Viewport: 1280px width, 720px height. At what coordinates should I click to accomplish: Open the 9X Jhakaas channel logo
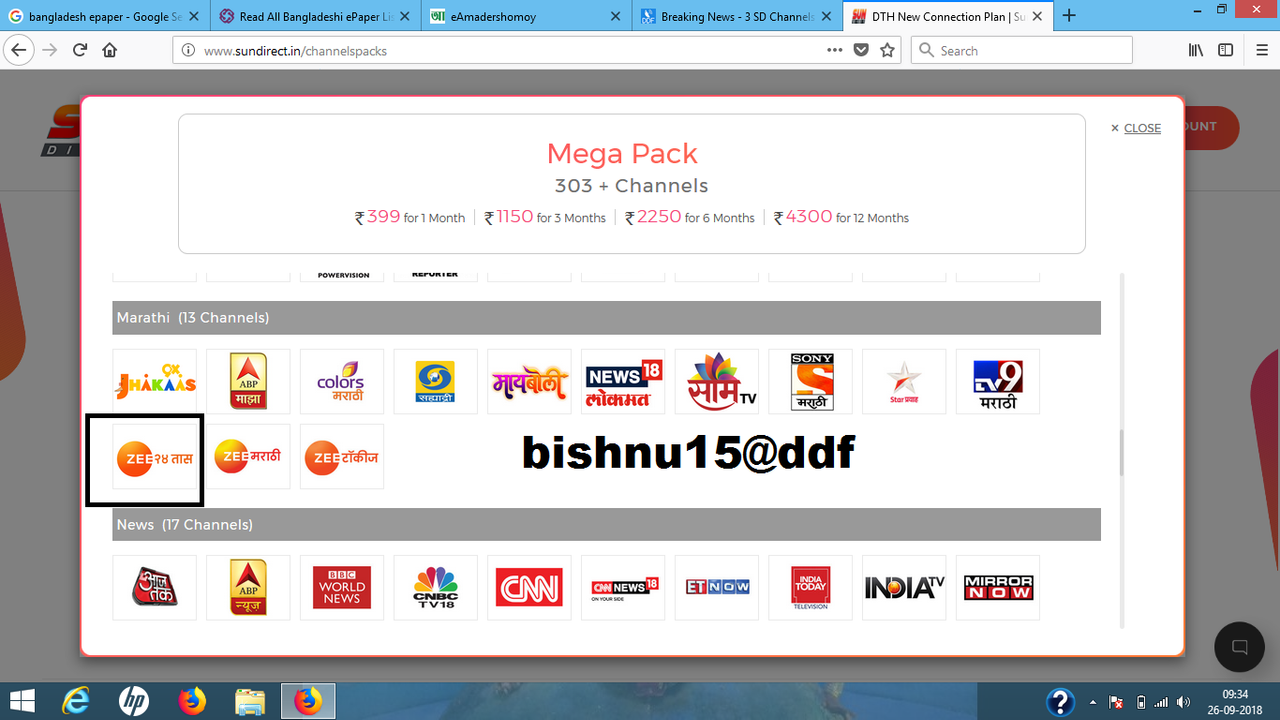[154, 381]
